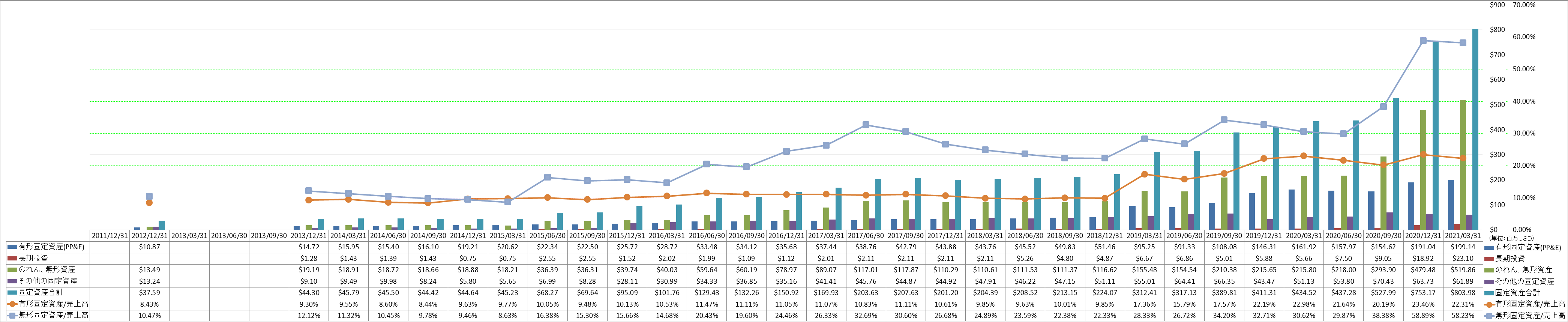Click the 10.47% cell
The width and height of the screenshot is (1568, 322).
(x=150, y=316)
